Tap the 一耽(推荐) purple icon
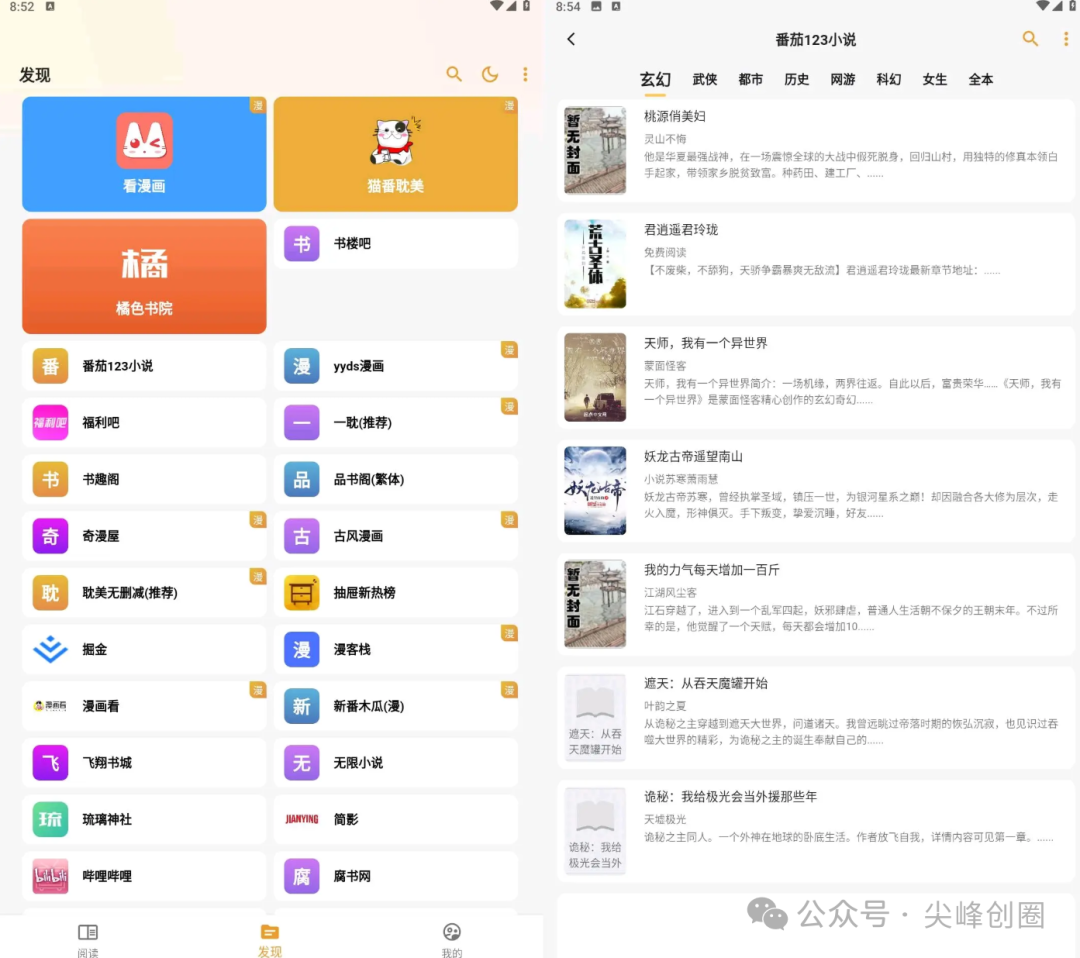The width and height of the screenshot is (1080, 958). (x=302, y=422)
